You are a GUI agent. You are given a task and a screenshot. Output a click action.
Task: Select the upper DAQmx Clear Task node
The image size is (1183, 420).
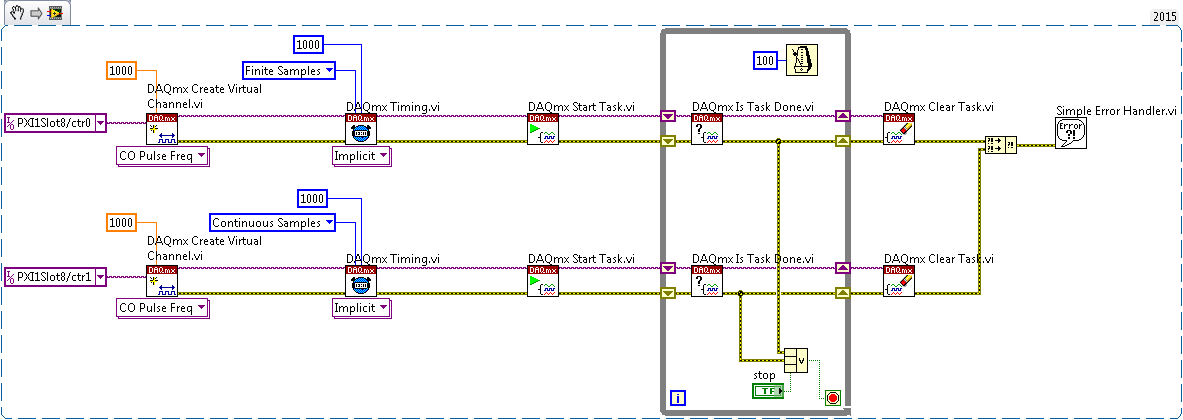pos(899,129)
